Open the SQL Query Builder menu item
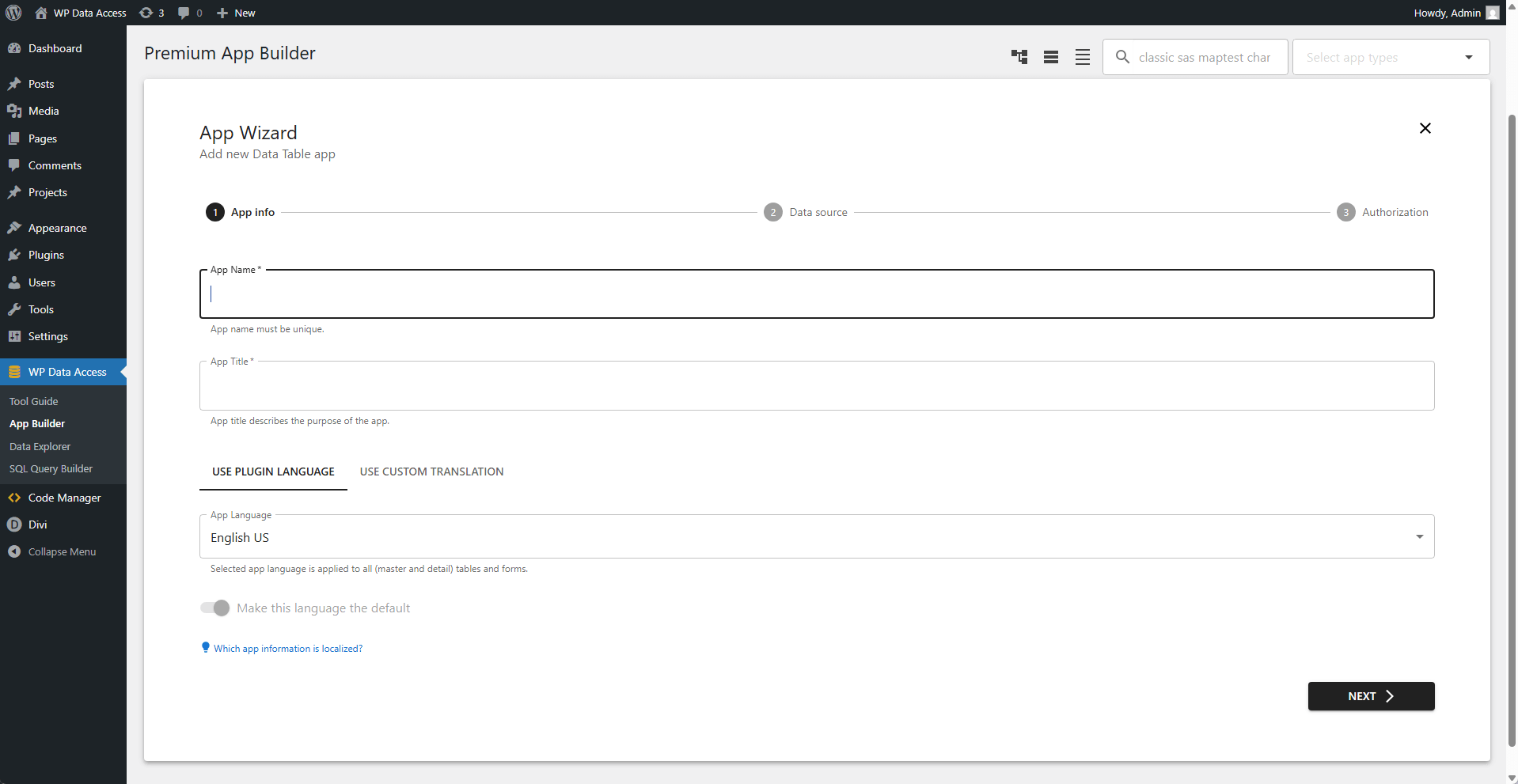 pyautogui.click(x=51, y=468)
